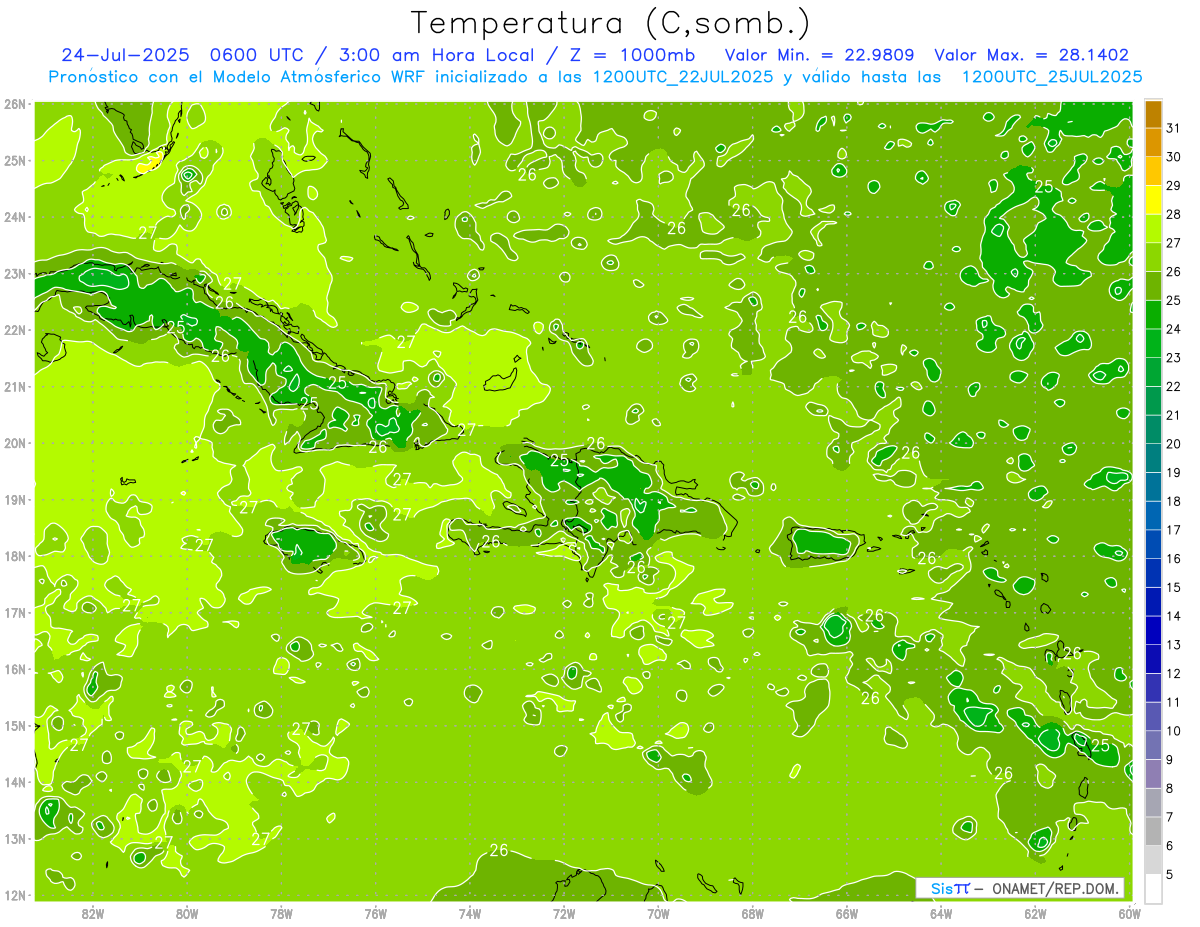Click the 12N latitude axis label
This screenshot has height=927, width=1200.
pos(15,895)
